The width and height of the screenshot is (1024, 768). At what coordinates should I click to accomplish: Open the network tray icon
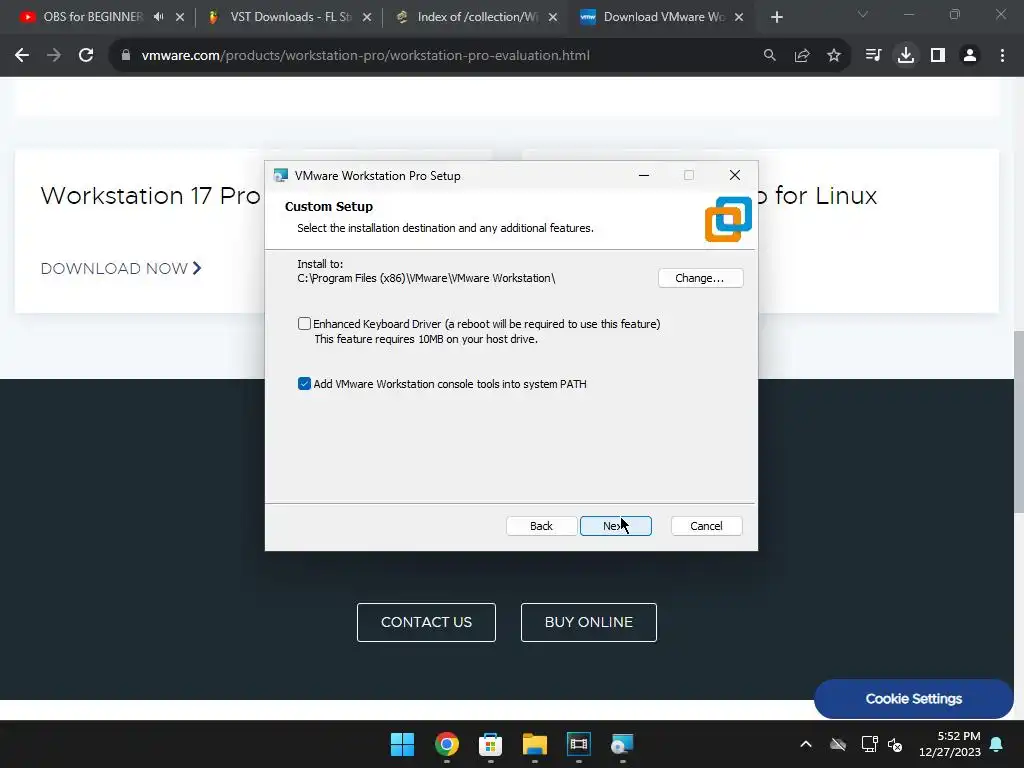tap(869, 744)
